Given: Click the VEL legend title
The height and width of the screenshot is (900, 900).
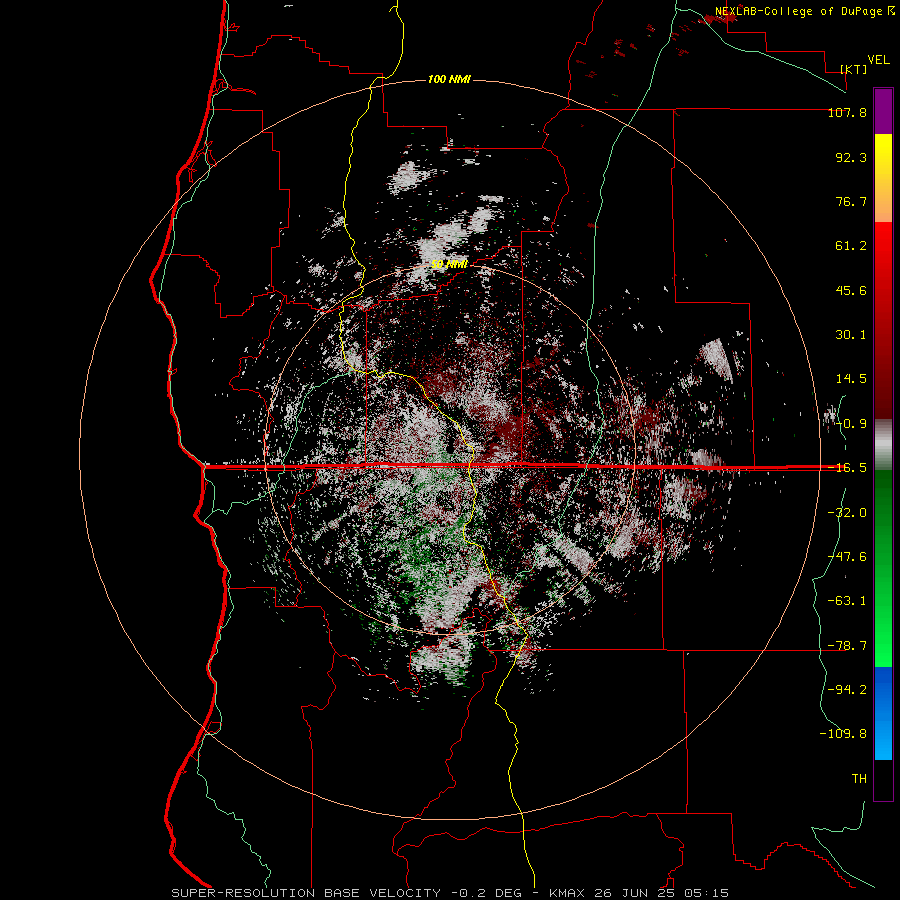Looking at the screenshot, I should (878, 59).
